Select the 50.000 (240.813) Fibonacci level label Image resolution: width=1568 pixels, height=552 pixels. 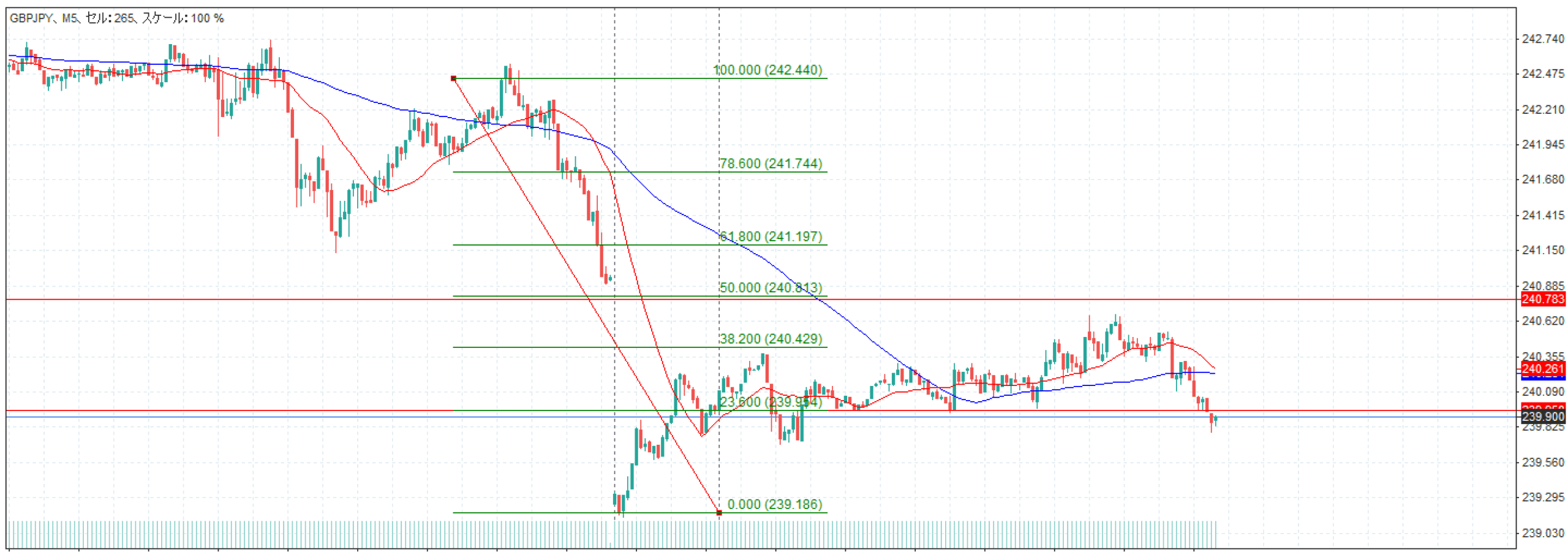click(x=770, y=287)
